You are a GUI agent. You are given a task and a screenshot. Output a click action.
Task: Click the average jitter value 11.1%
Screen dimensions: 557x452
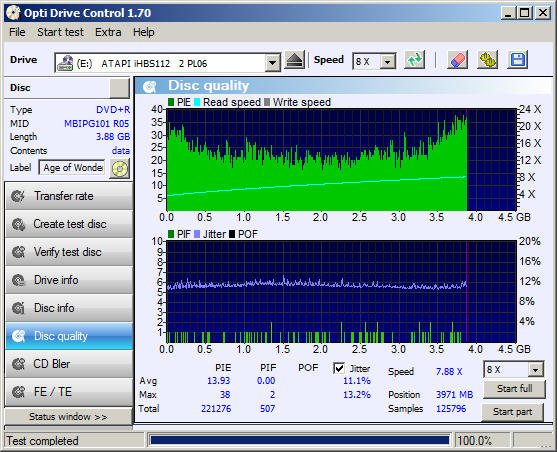pyautogui.click(x=357, y=381)
